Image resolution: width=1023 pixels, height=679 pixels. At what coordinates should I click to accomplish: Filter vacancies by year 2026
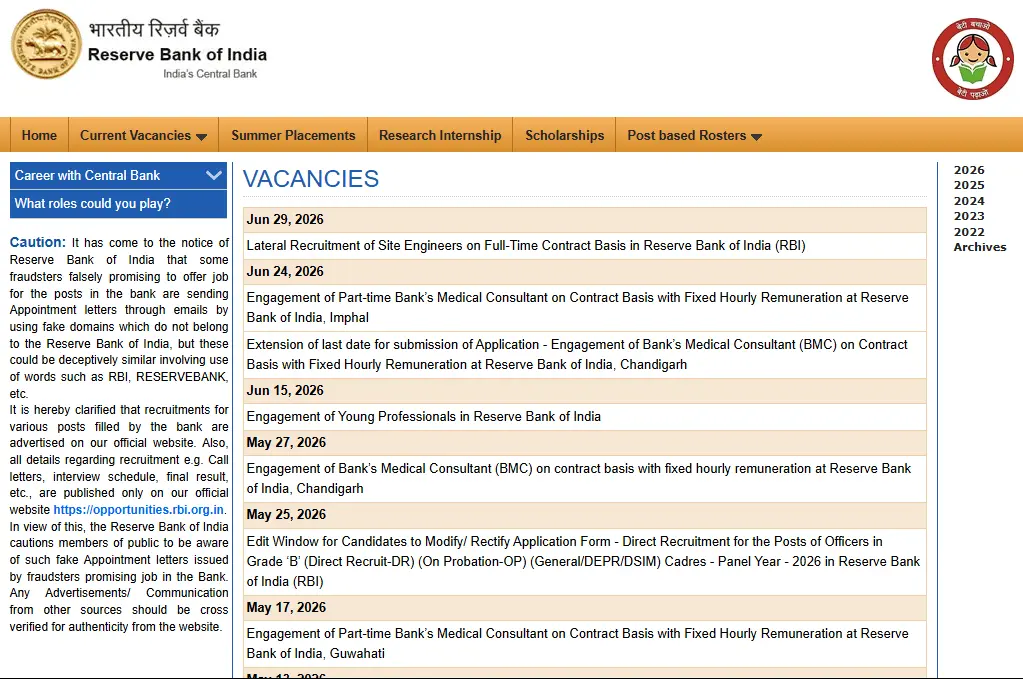[969, 170]
